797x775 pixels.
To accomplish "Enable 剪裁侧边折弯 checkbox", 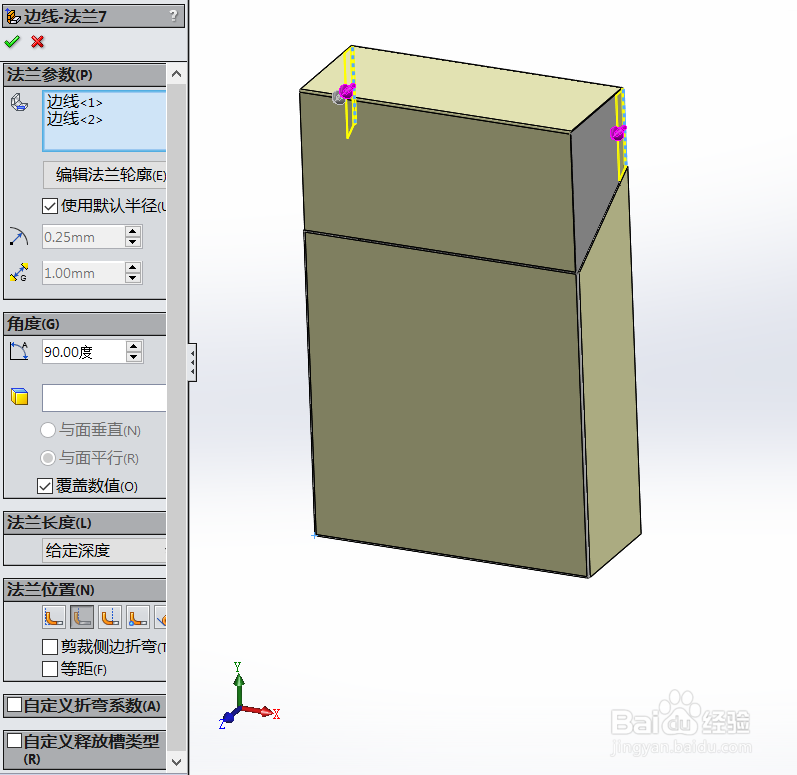I will click(50, 647).
